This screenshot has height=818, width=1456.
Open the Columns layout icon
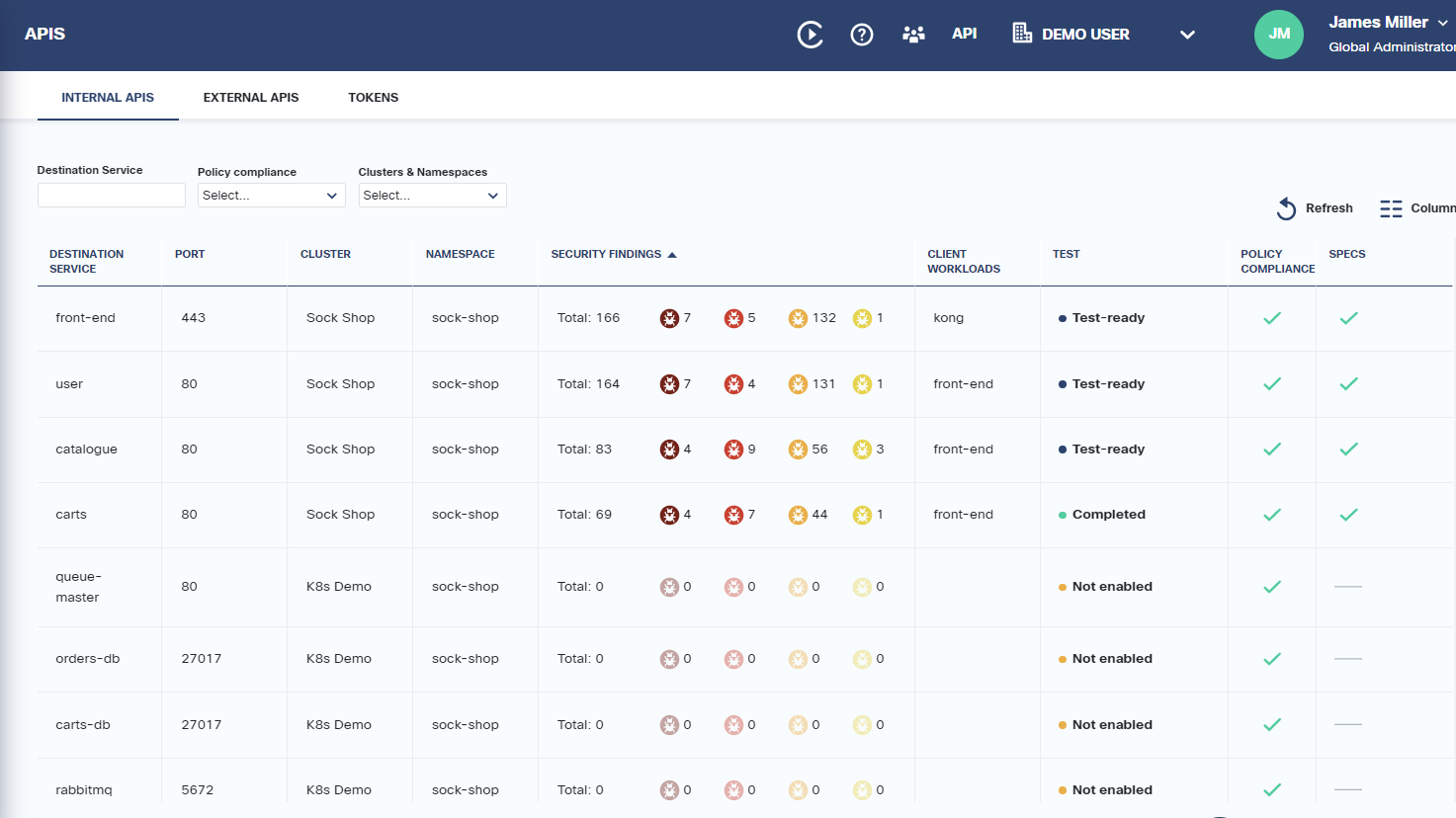tap(1391, 208)
